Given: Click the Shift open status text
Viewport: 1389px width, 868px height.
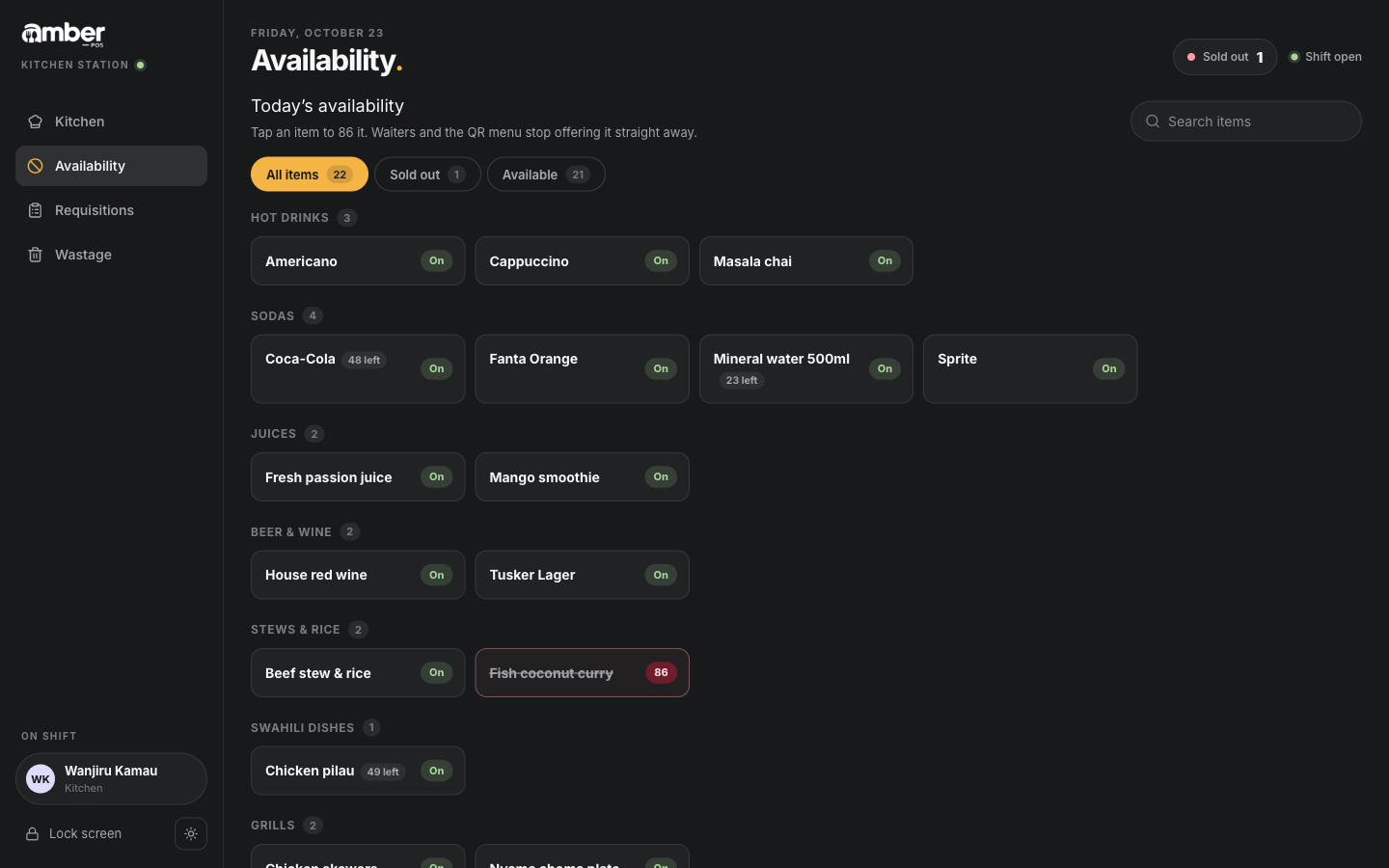Looking at the screenshot, I should point(1333,57).
